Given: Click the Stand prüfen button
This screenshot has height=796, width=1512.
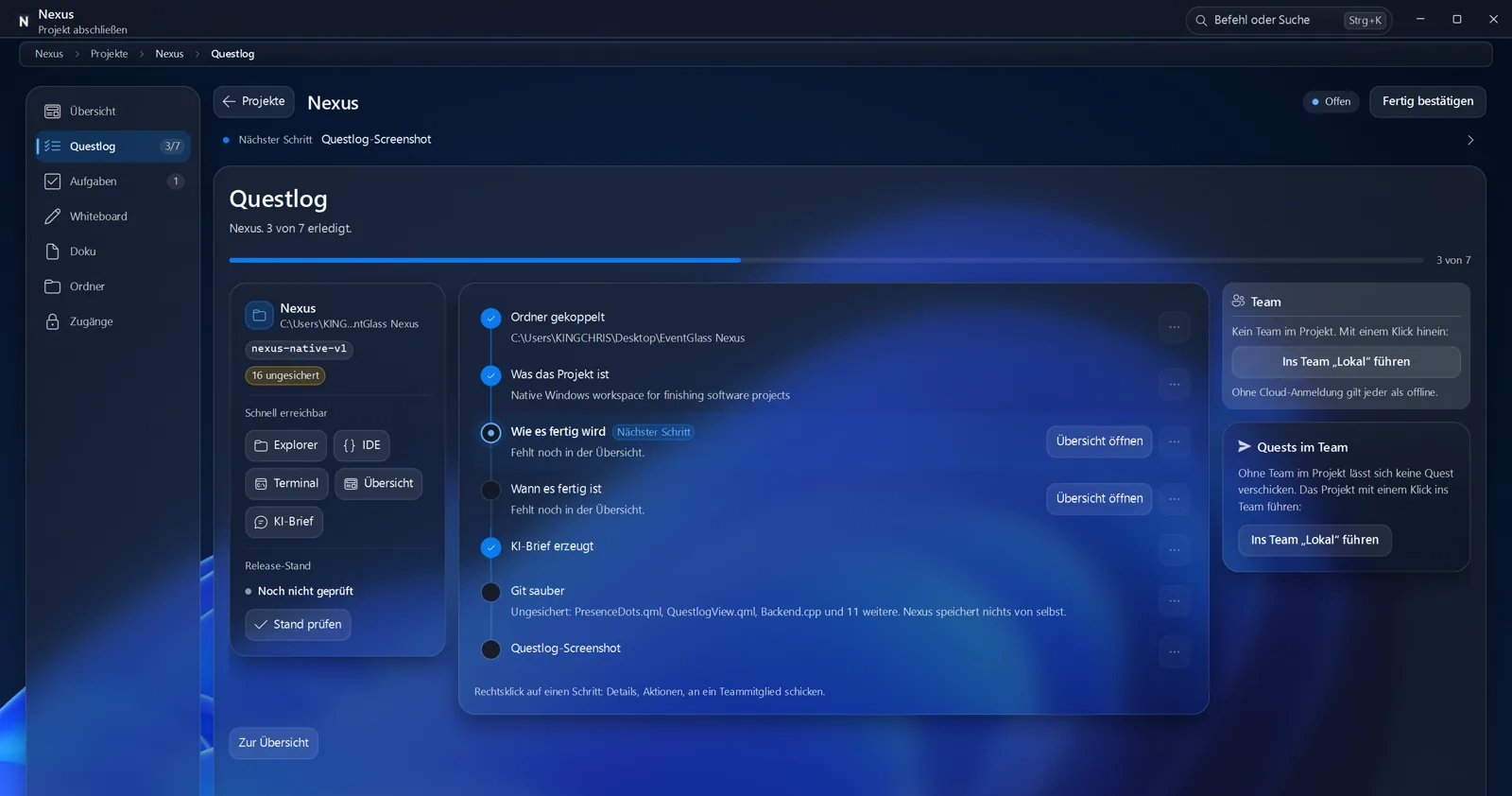Looking at the screenshot, I should [x=298, y=625].
